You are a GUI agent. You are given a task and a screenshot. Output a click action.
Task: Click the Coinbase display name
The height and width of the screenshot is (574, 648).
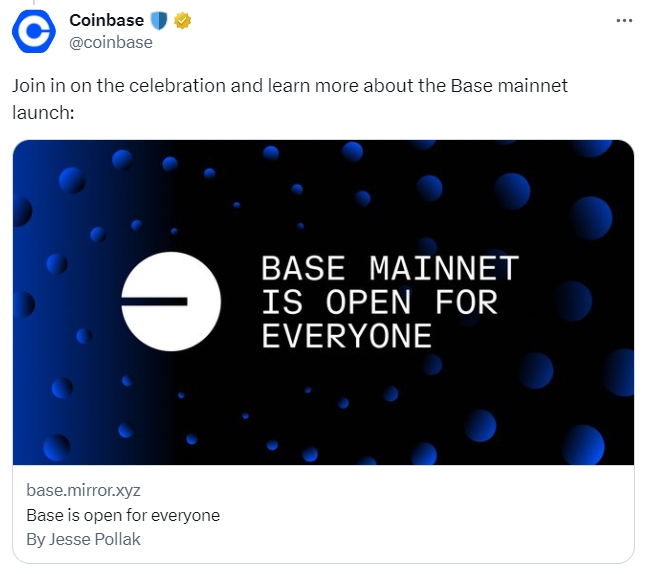tap(107, 20)
